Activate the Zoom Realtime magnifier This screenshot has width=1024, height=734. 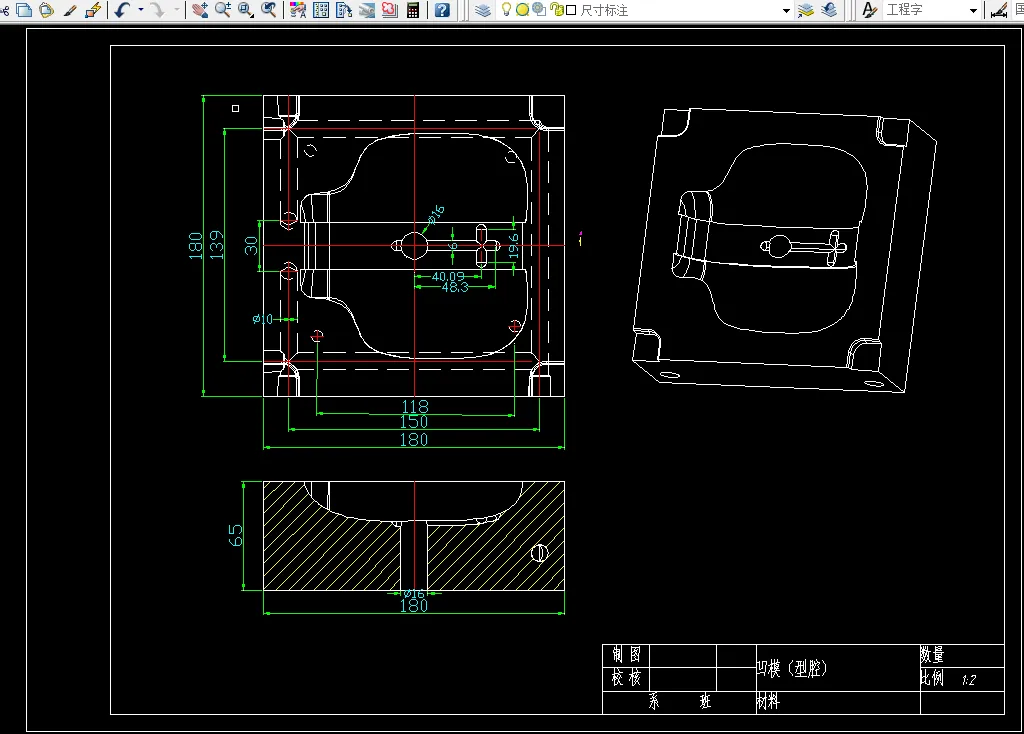click(x=223, y=10)
